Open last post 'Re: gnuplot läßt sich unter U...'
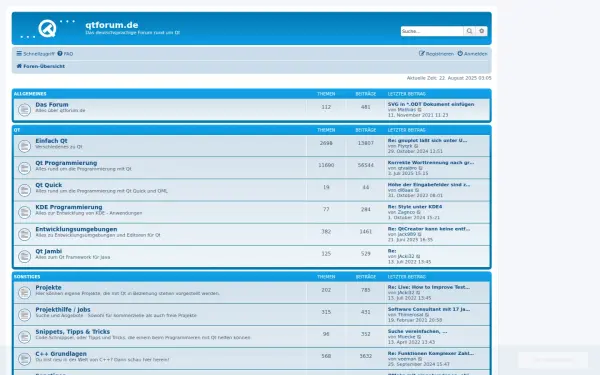Viewport: 600px width, 375px height. tap(427, 140)
